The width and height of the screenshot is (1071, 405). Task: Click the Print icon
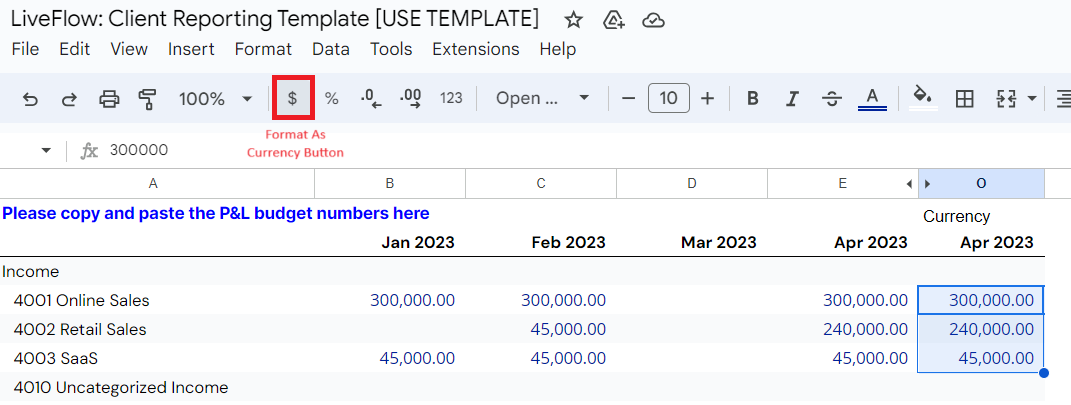tap(109, 99)
